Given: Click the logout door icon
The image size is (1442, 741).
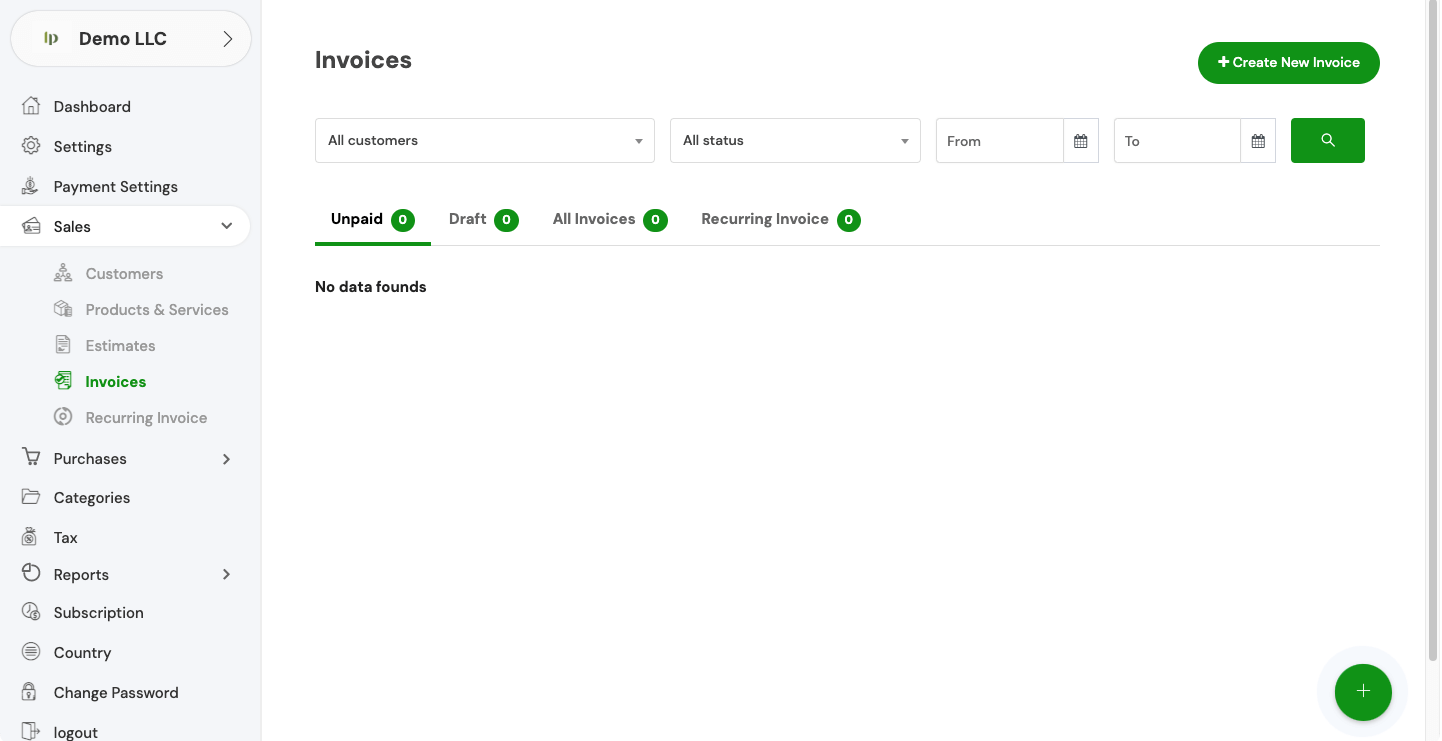Looking at the screenshot, I should (31, 732).
